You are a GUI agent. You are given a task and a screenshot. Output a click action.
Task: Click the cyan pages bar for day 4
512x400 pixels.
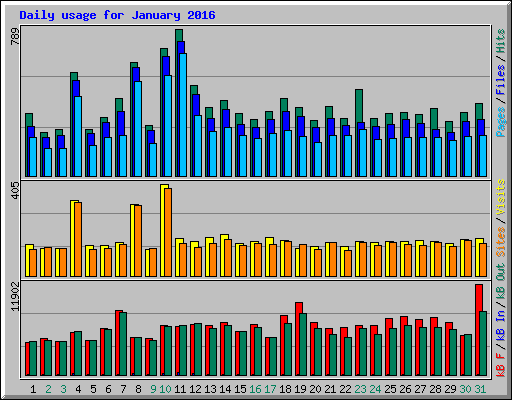click(78, 136)
